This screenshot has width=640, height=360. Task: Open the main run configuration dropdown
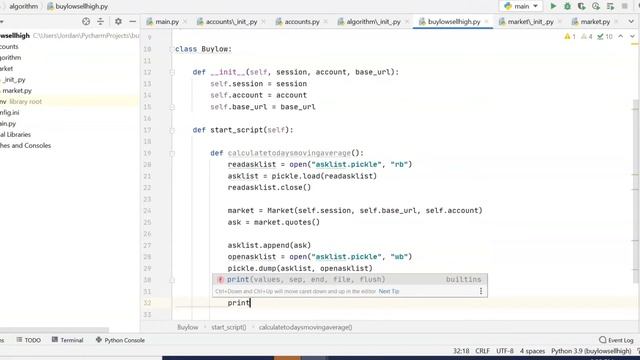pyautogui.click(x=521, y=6)
